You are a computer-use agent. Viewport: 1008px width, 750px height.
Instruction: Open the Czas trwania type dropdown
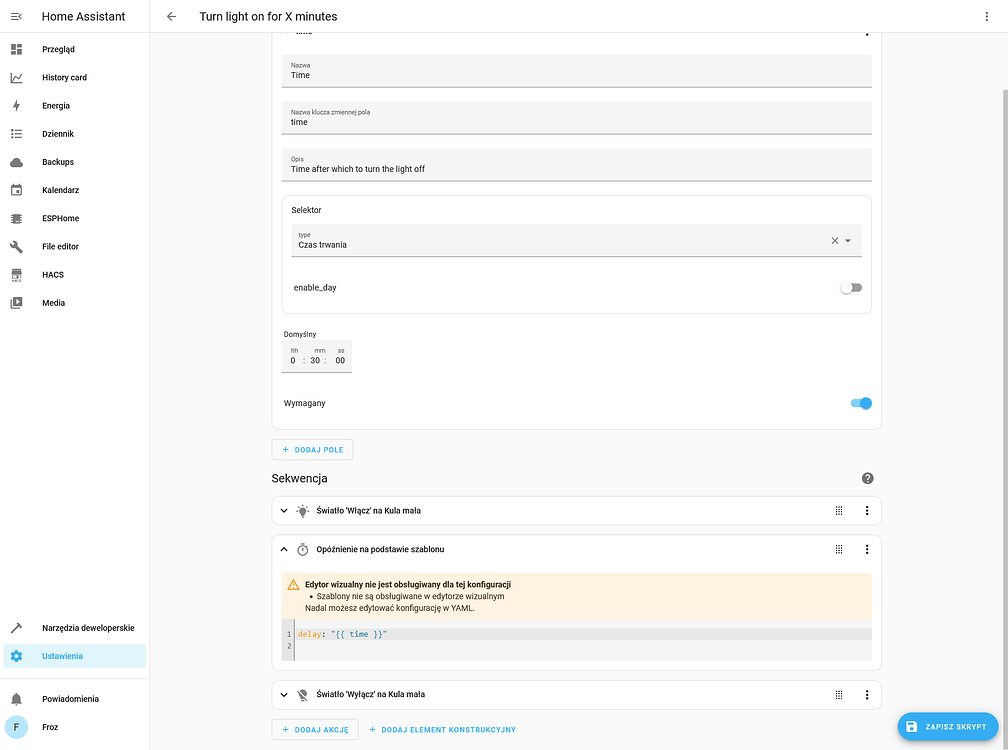click(848, 240)
